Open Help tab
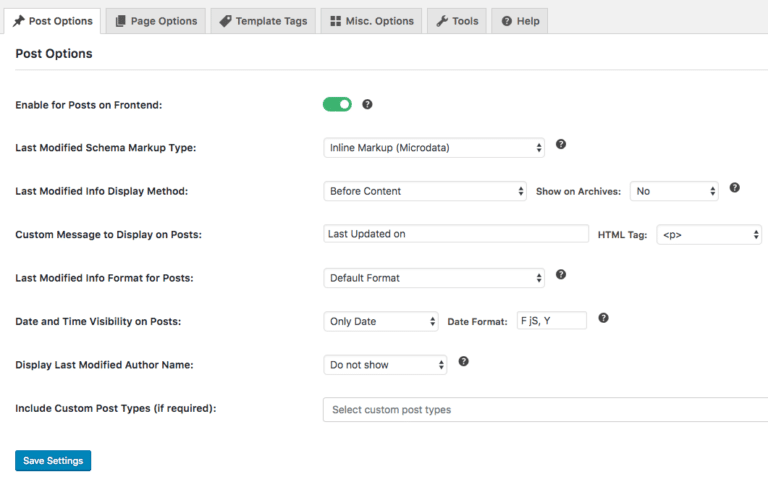This screenshot has width=768, height=477. point(520,21)
